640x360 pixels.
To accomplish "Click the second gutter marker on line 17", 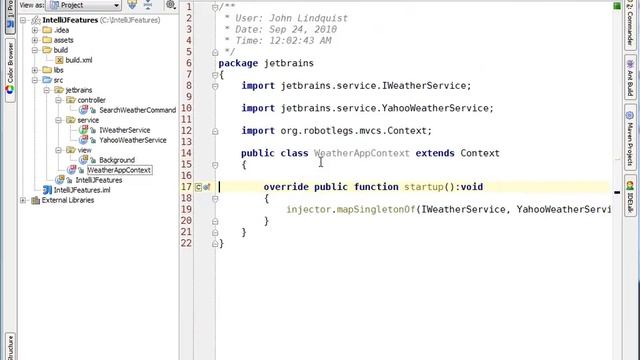I will point(207,187).
